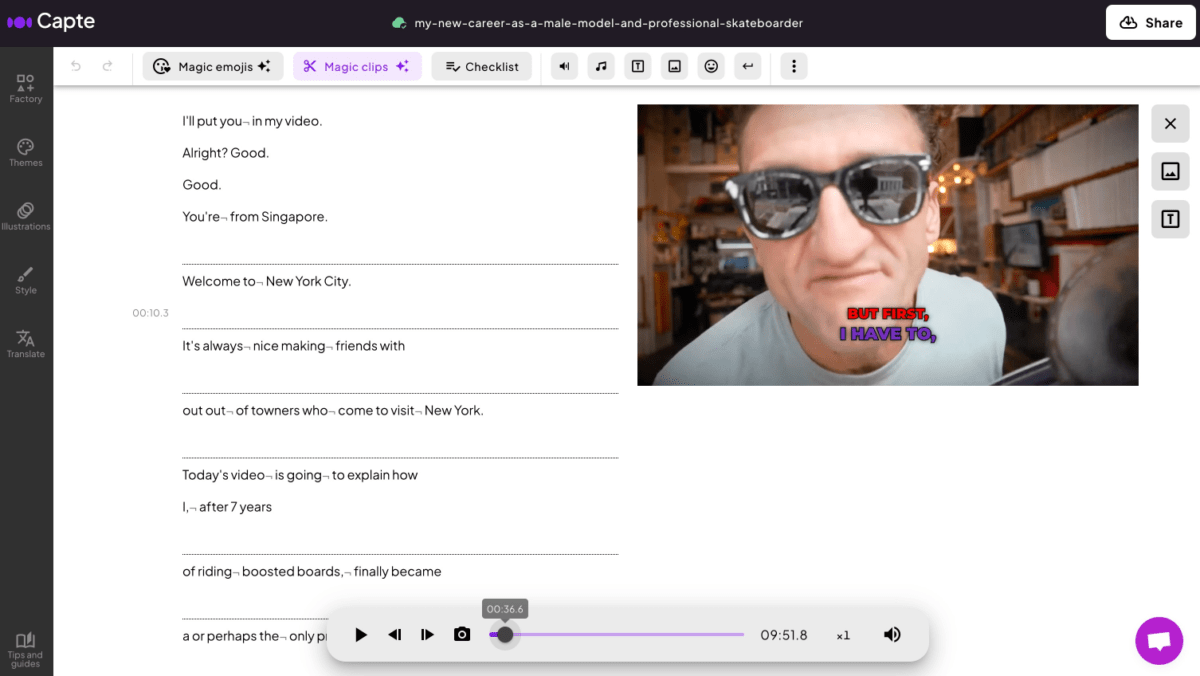
Task: Click the Share button
Action: coord(1150,22)
